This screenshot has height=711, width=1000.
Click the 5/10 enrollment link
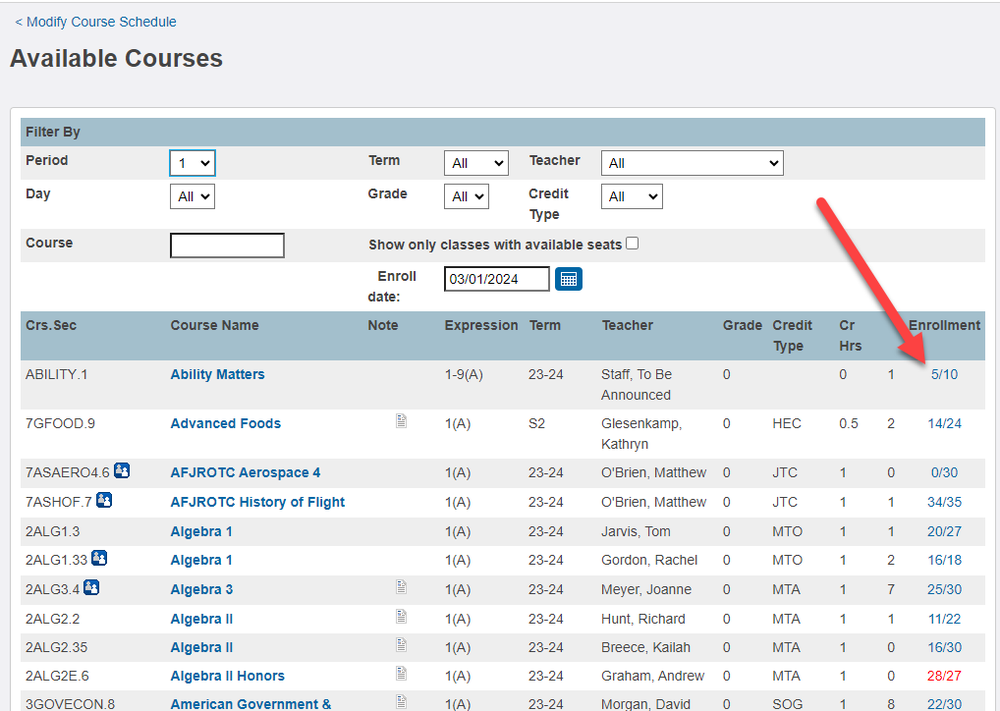pos(945,374)
